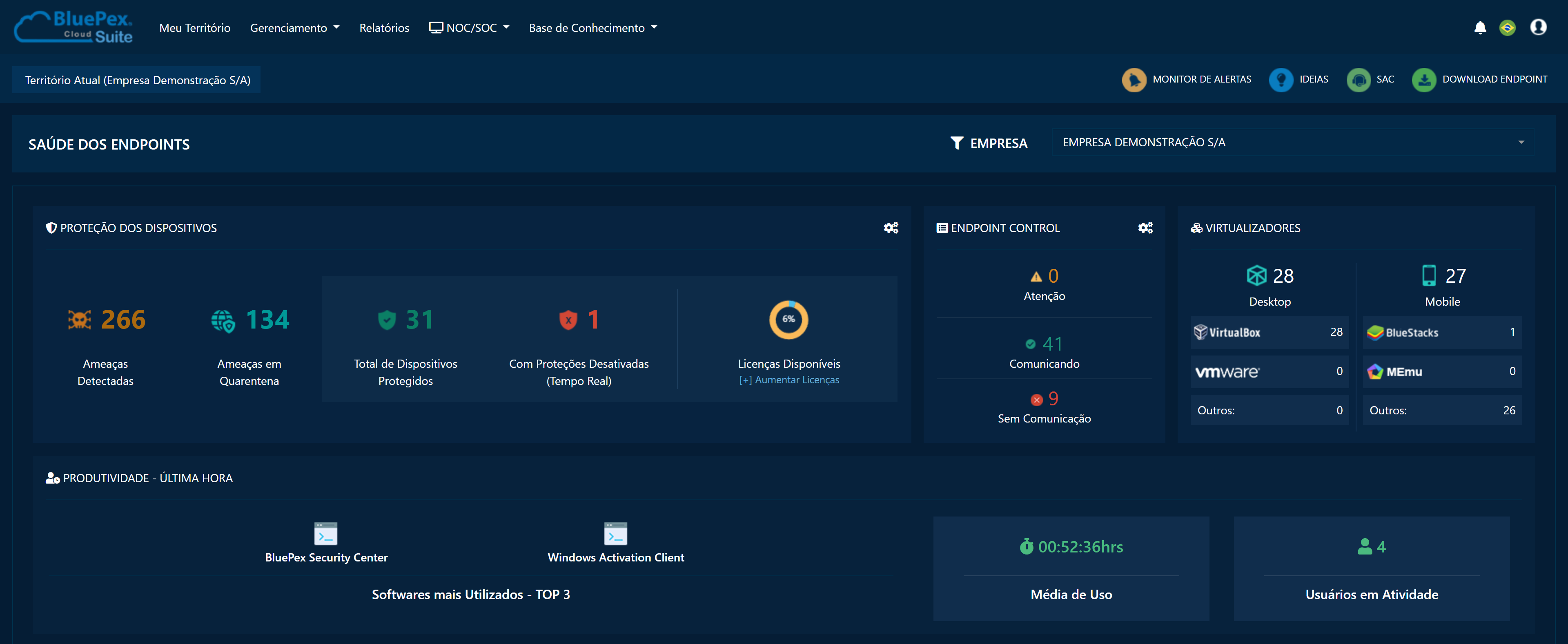The width and height of the screenshot is (1568, 644).
Task: Click the Sem Comunicação red X icon
Action: 1037,400
